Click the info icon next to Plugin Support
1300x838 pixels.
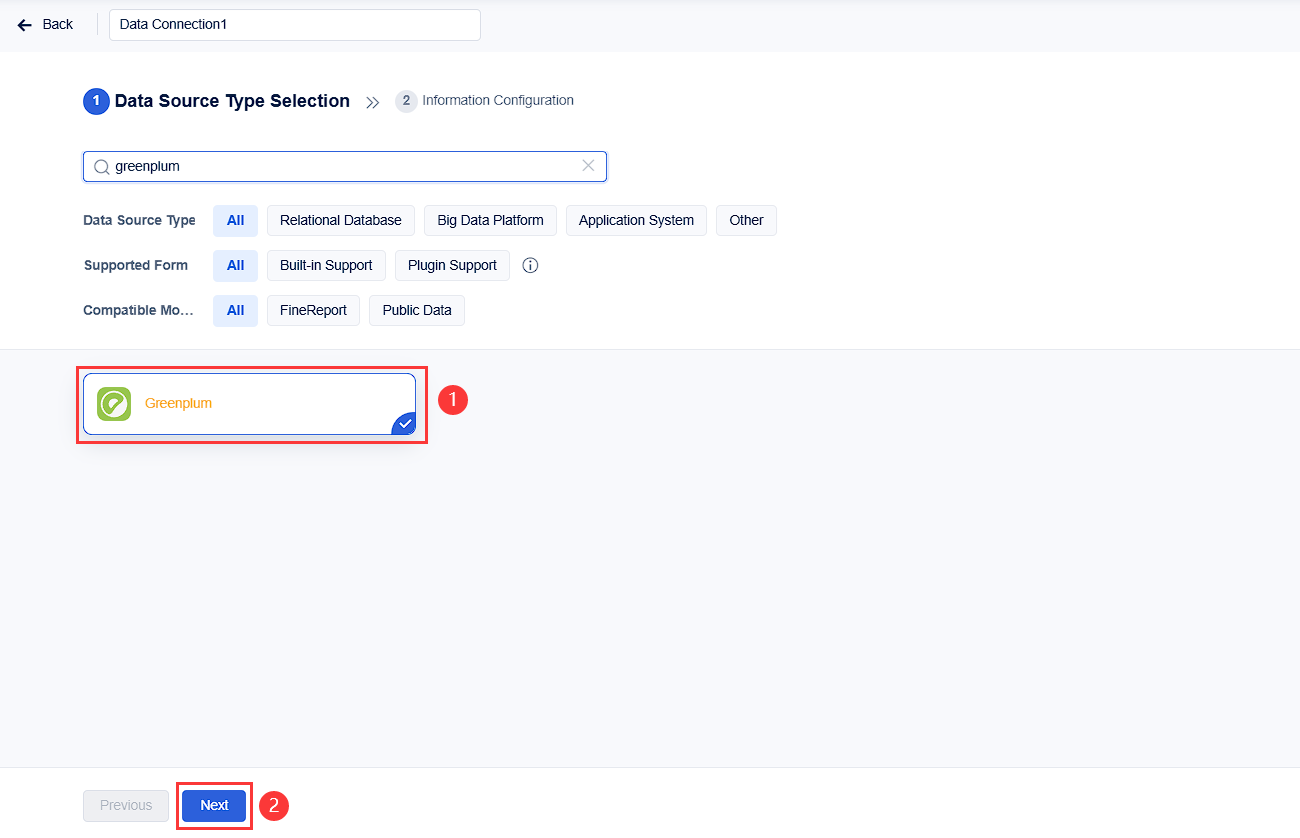click(x=530, y=265)
